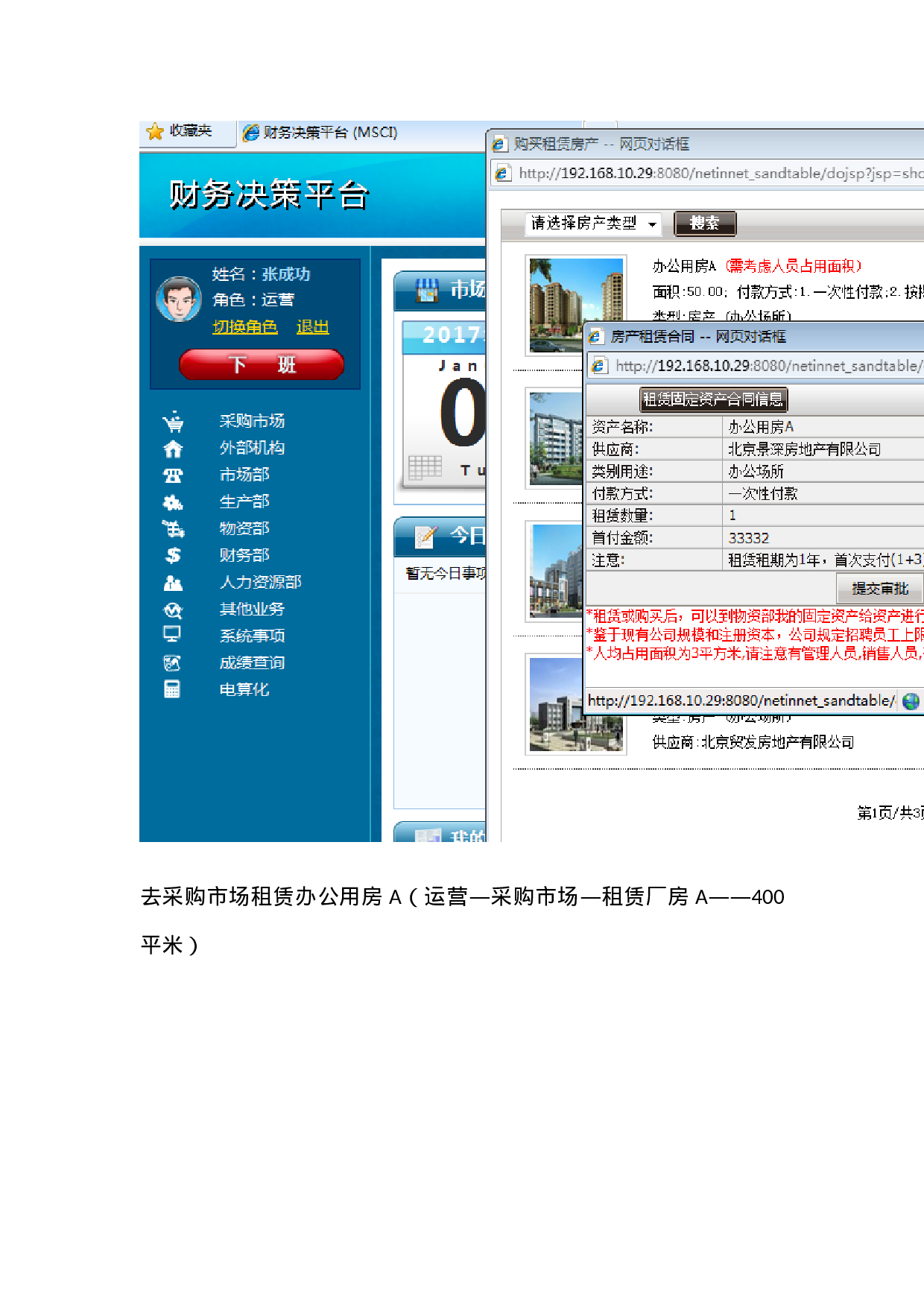Click the 收藏夹 star icon
The height and width of the screenshot is (1307, 924).
tap(155, 132)
